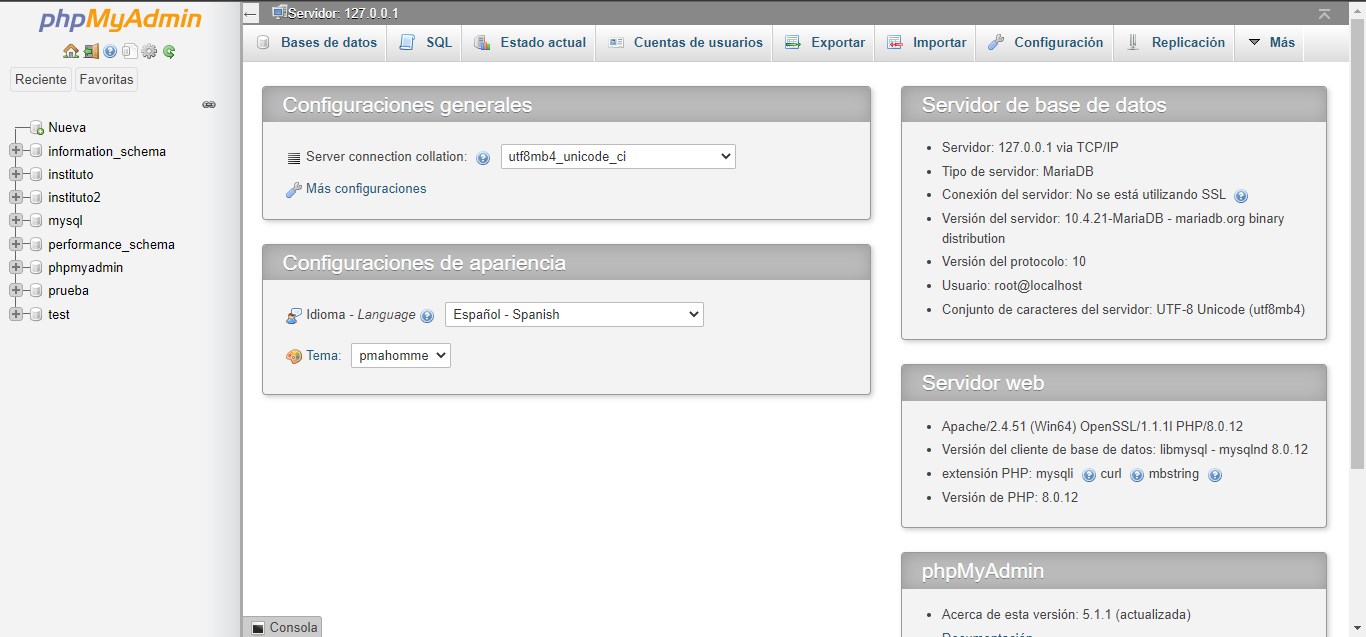Switch to Bases de datos tab
Viewport: 1366px width, 637px height.
[x=316, y=43]
